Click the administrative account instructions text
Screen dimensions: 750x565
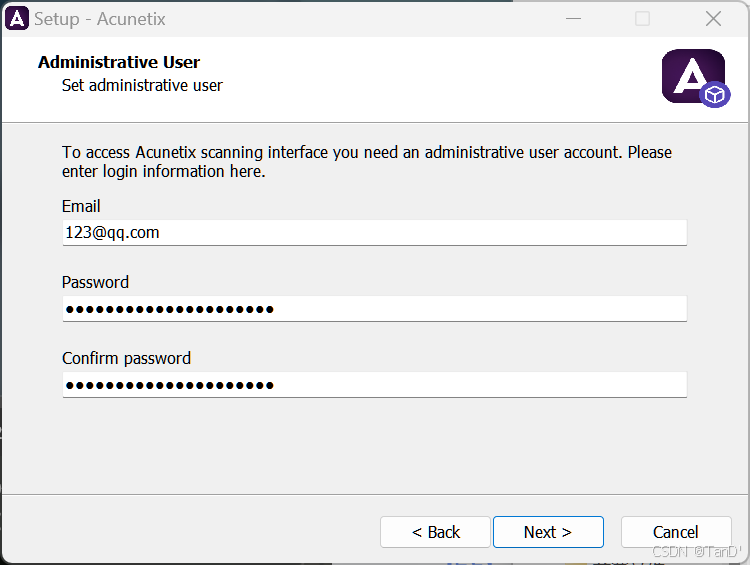[x=367, y=162]
